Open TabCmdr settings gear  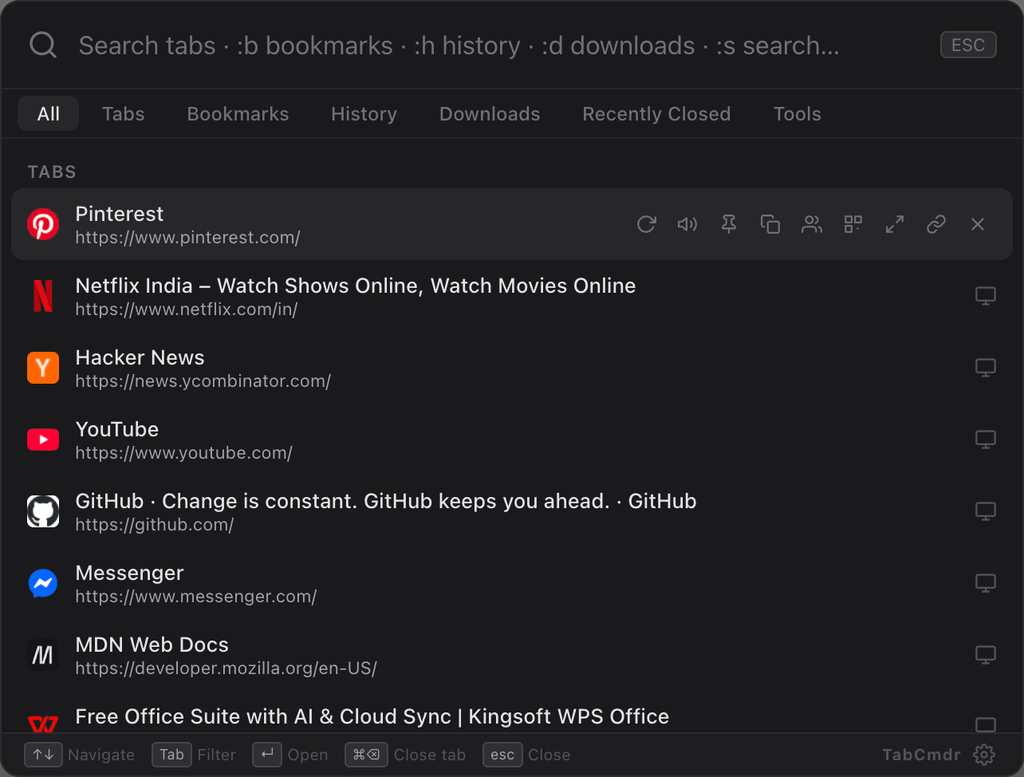984,755
